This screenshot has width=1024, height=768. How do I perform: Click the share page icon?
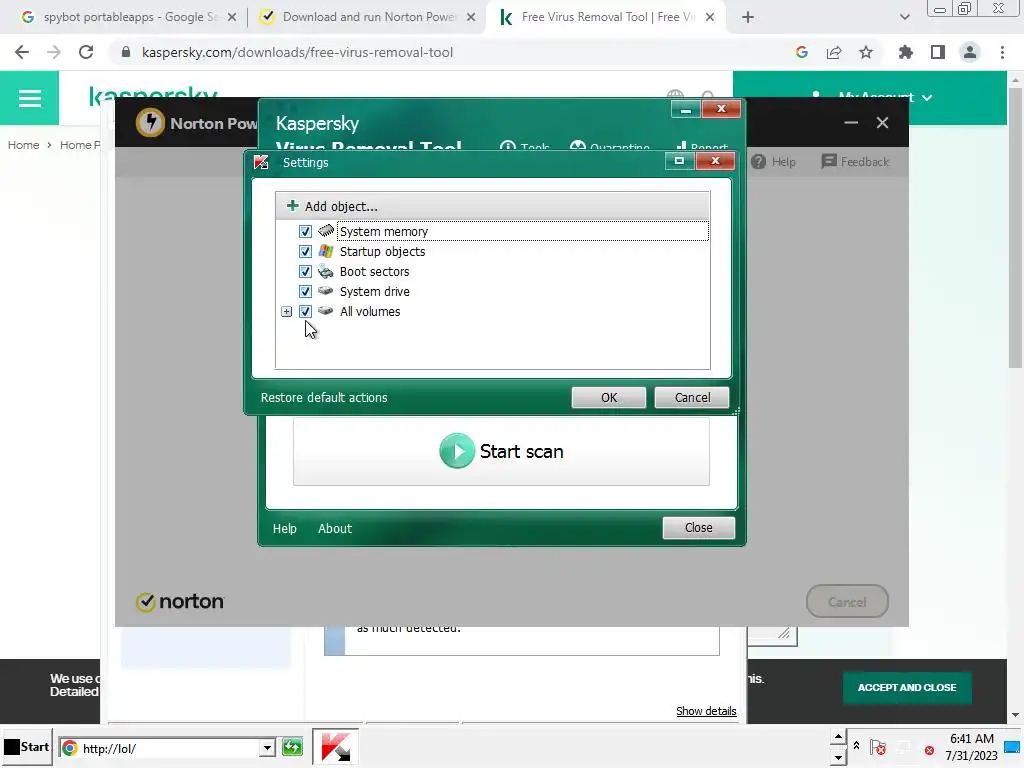(834, 52)
